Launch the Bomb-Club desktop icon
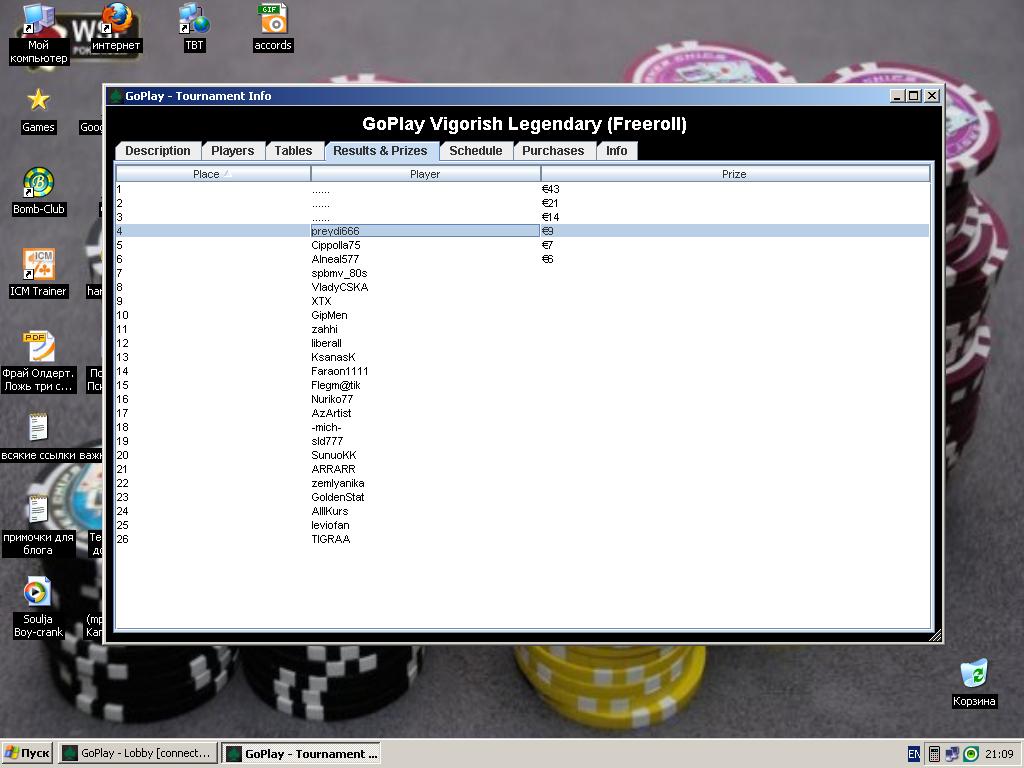This screenshot has height=768, width=1024. 38,183
